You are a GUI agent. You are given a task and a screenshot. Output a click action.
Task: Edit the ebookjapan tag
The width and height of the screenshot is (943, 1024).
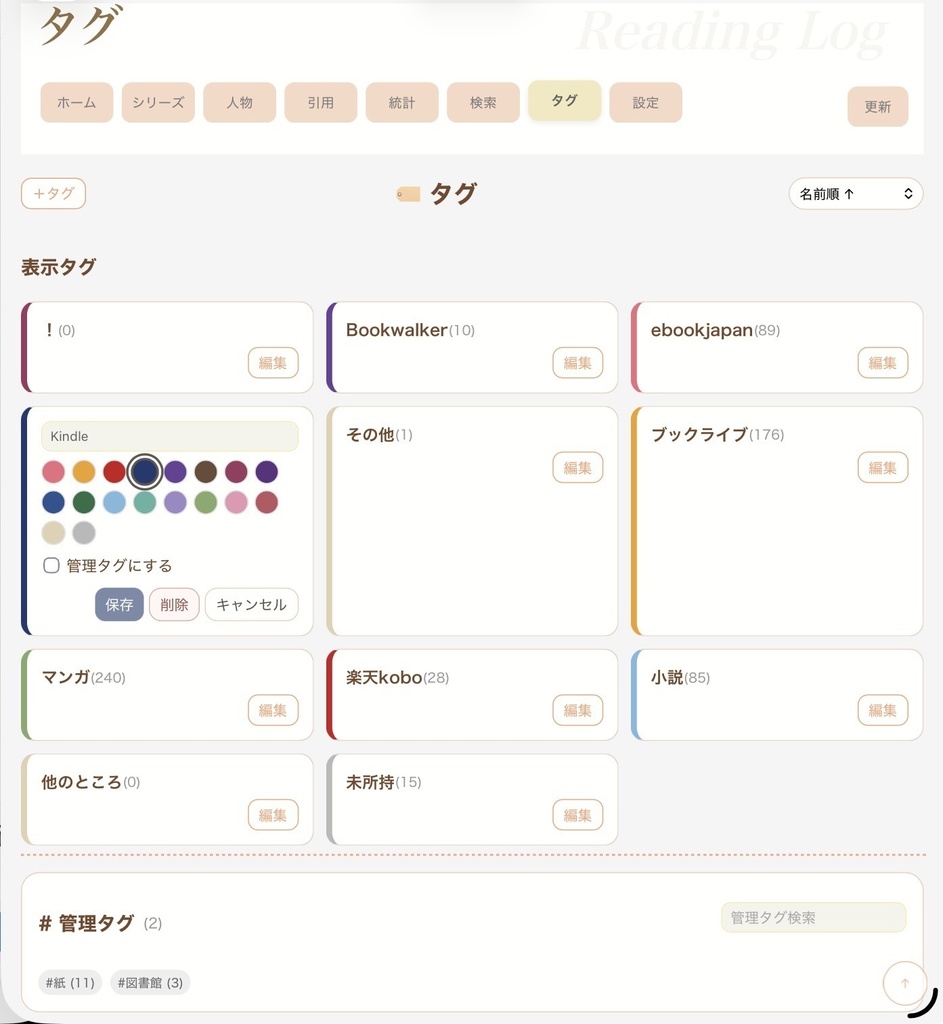(882, 362)
